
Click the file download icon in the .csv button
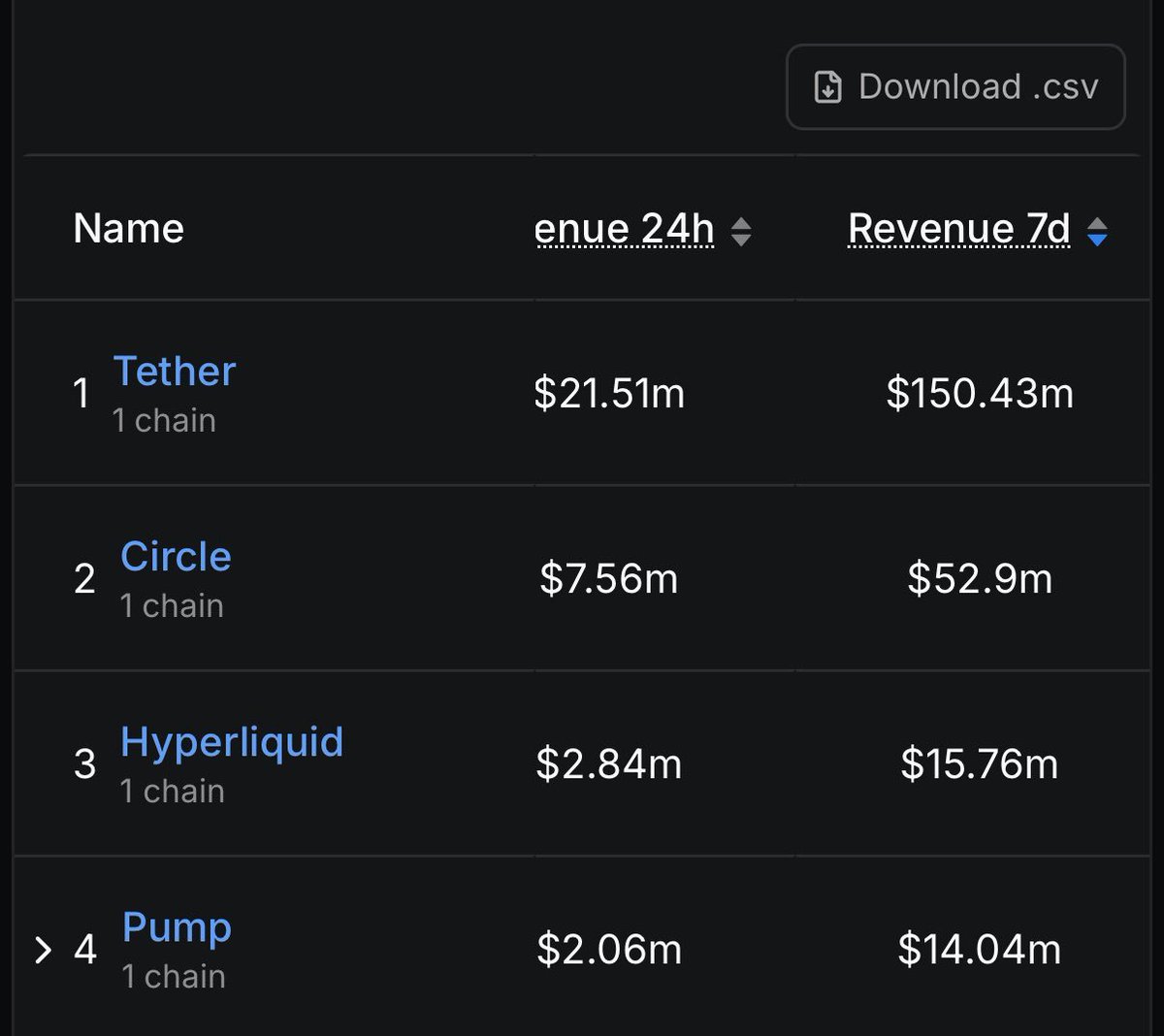[x=827, y=87]
